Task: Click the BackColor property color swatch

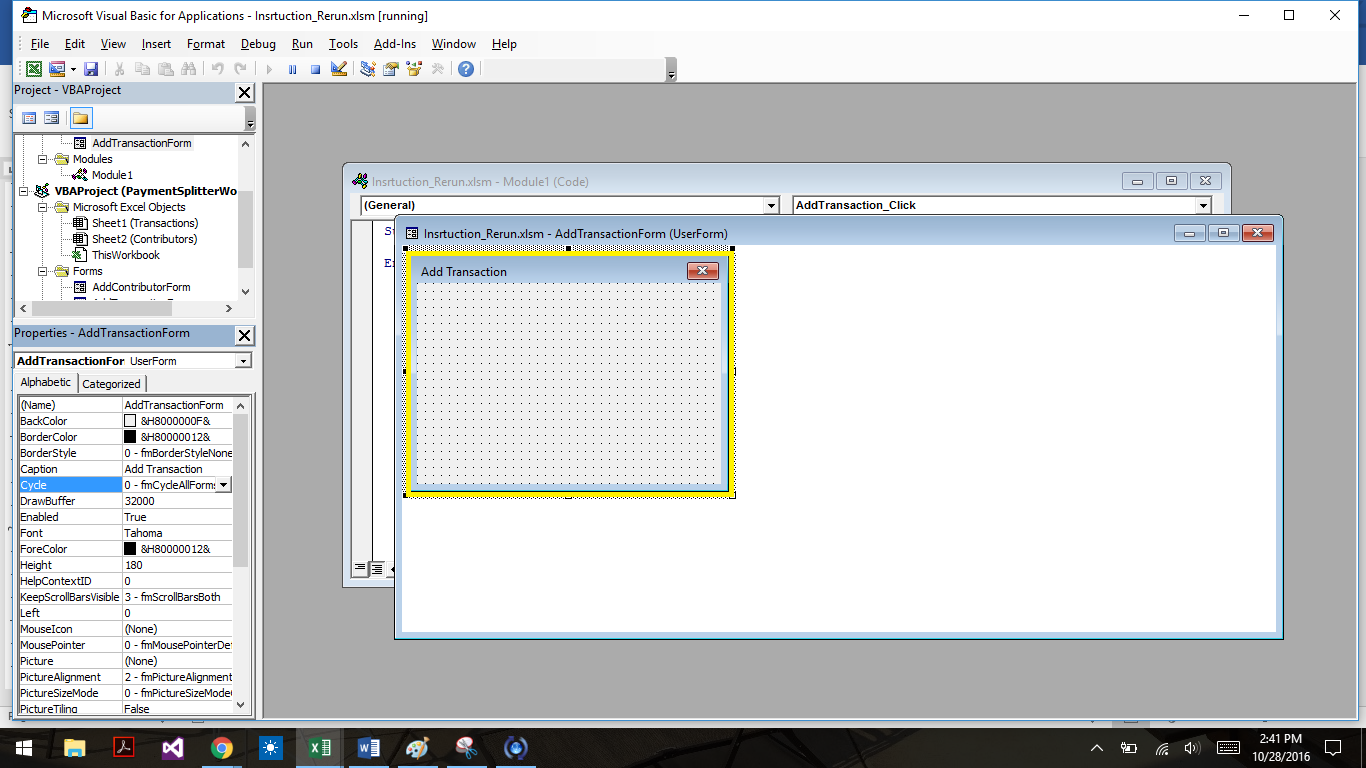Action: click(x=130, y=421)
